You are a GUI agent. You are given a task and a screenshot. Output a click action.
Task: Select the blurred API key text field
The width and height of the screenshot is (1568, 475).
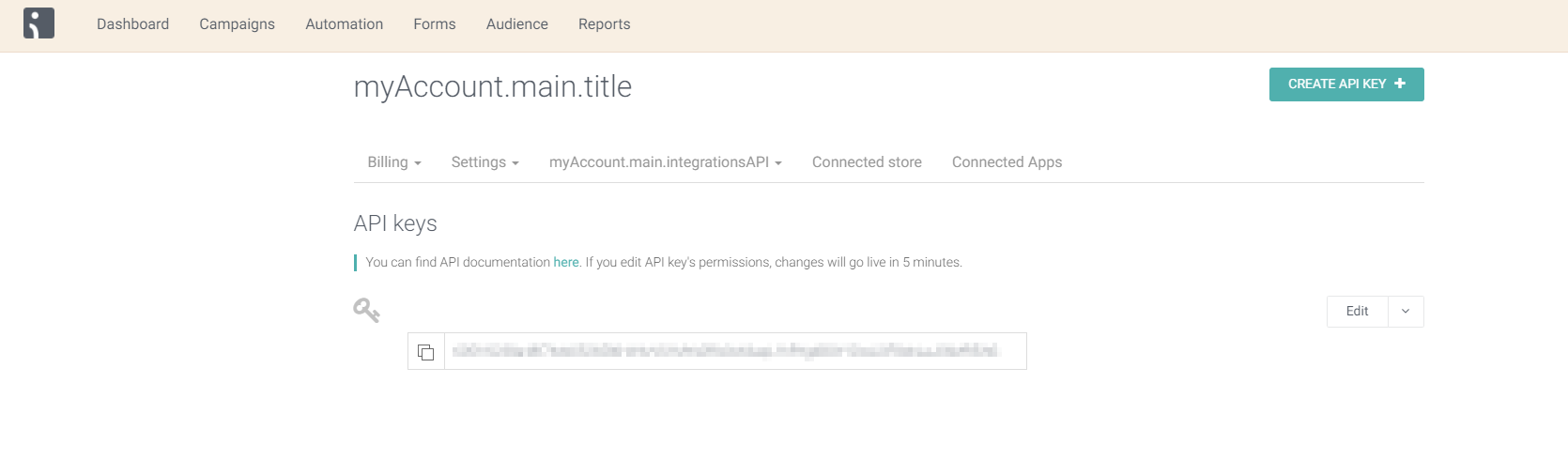(735, 351)
